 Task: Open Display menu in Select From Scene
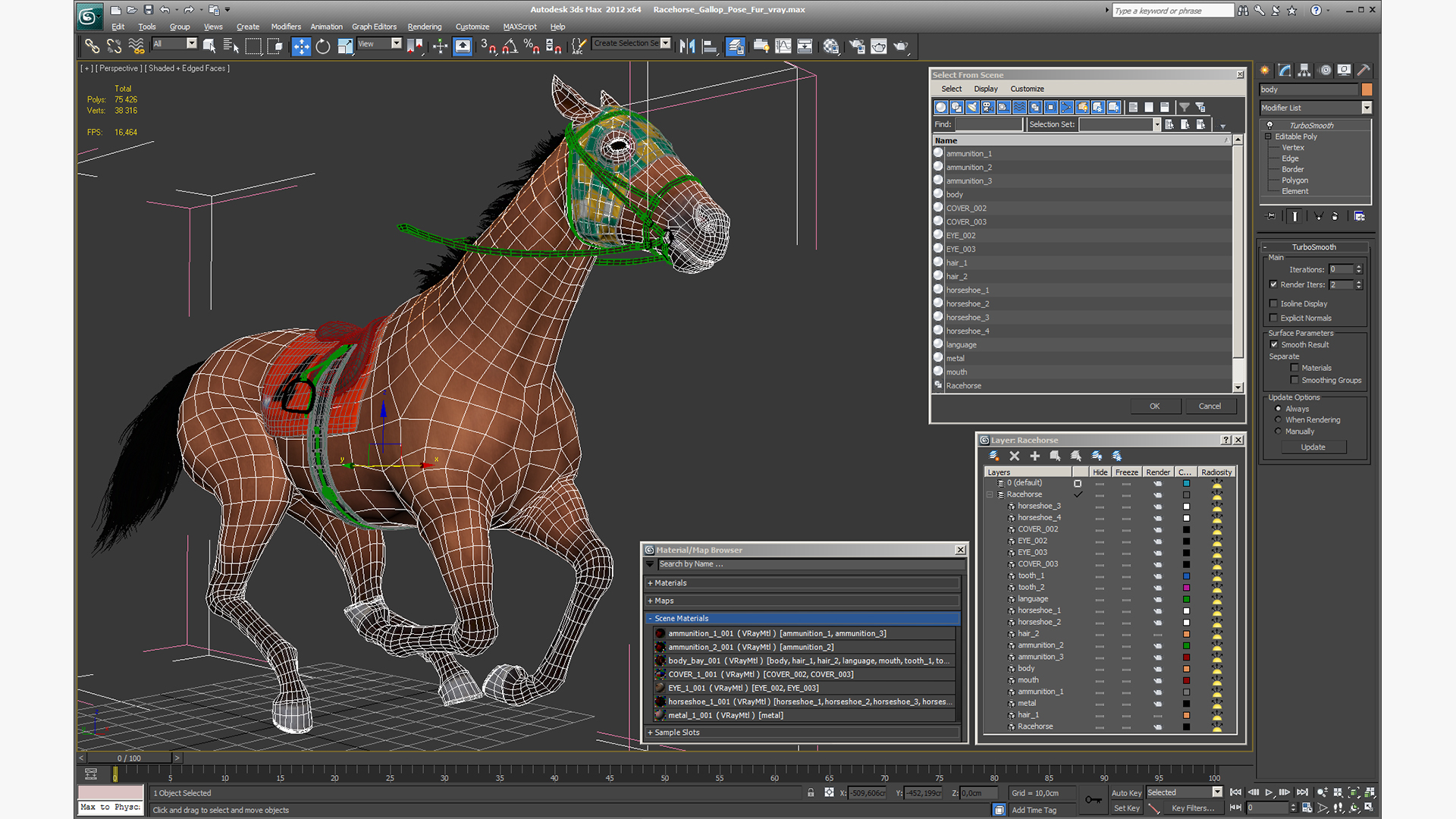point(985,89)
